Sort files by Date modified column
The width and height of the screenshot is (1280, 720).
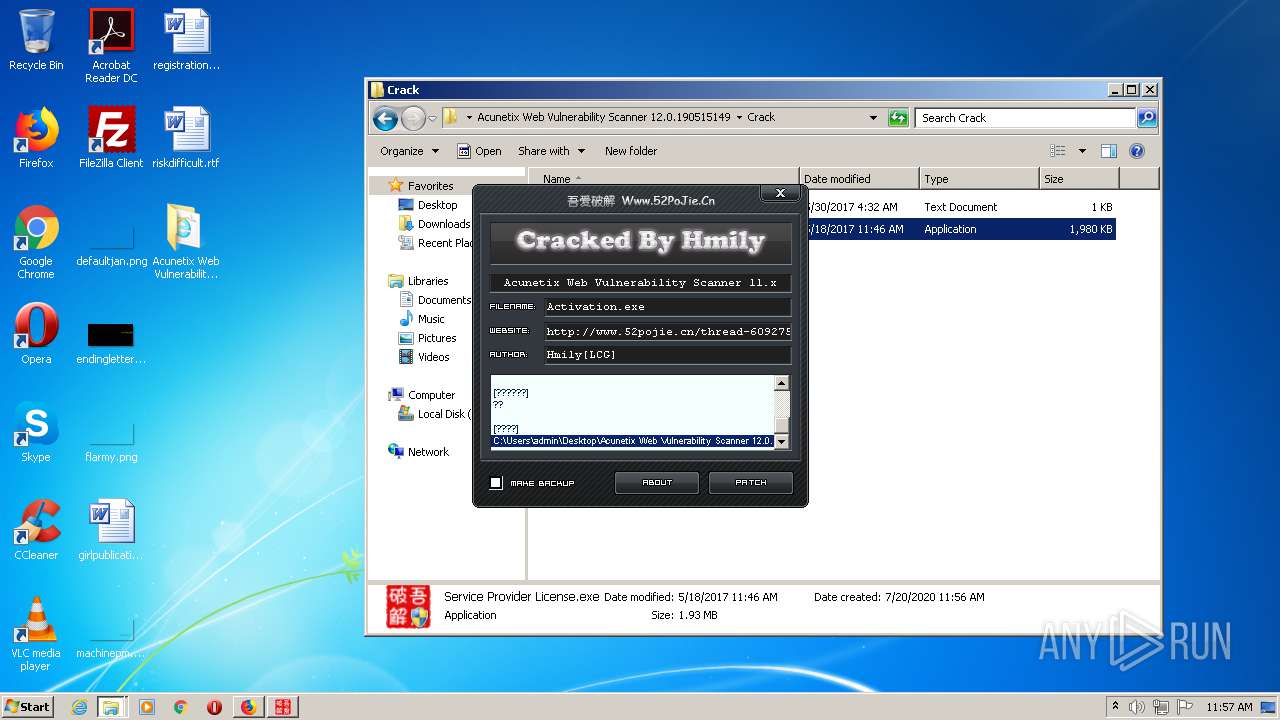[859, 179]
